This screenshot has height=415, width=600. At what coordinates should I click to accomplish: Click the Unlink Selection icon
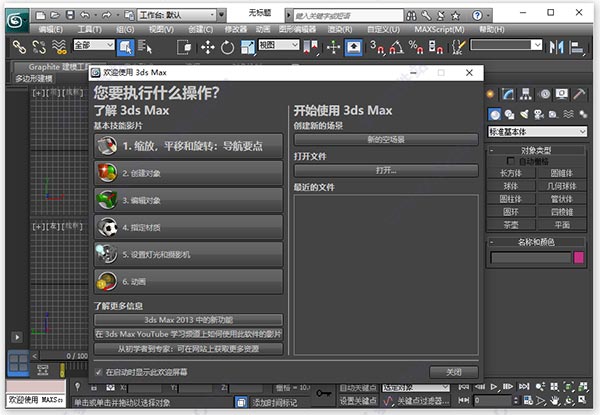click(39, 47)
